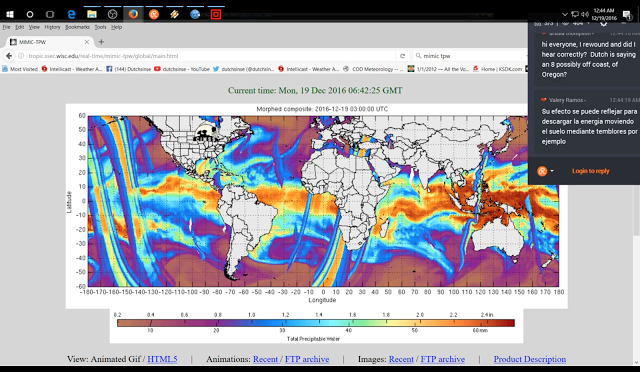Show hidden system tray icons
This screenshot has height=372, width=640.
[x=565, y=14]
